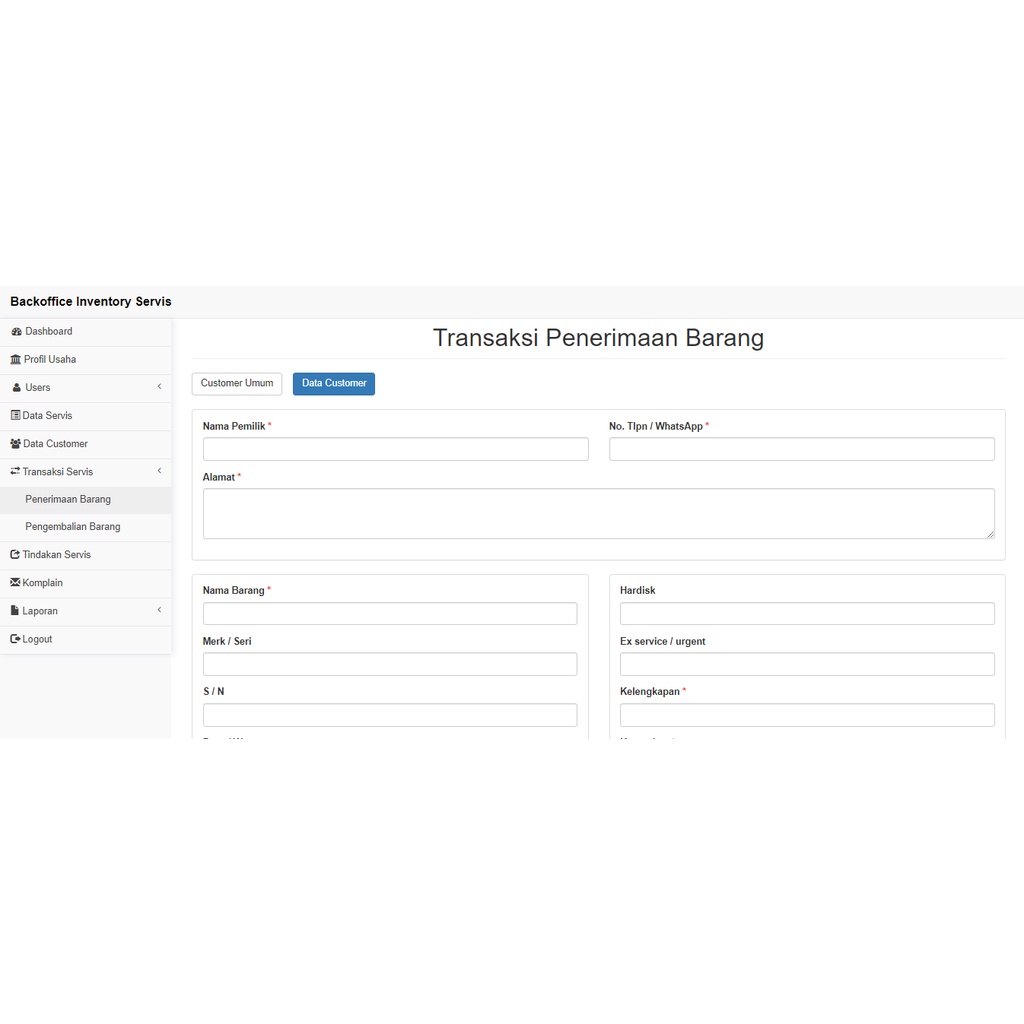Focus the Ex service / urgent field
Screen dimensions: 1024x1024
(x=807, y=664)
